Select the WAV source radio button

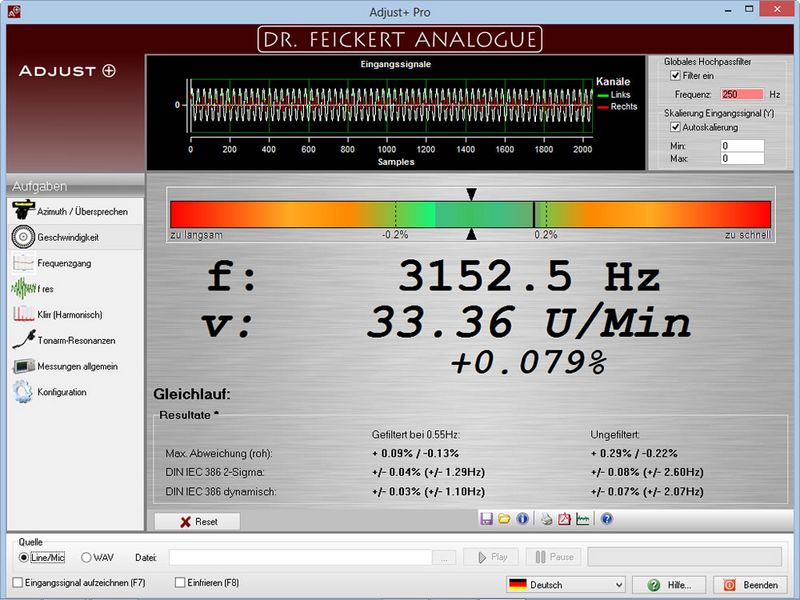tap(86, 557)
